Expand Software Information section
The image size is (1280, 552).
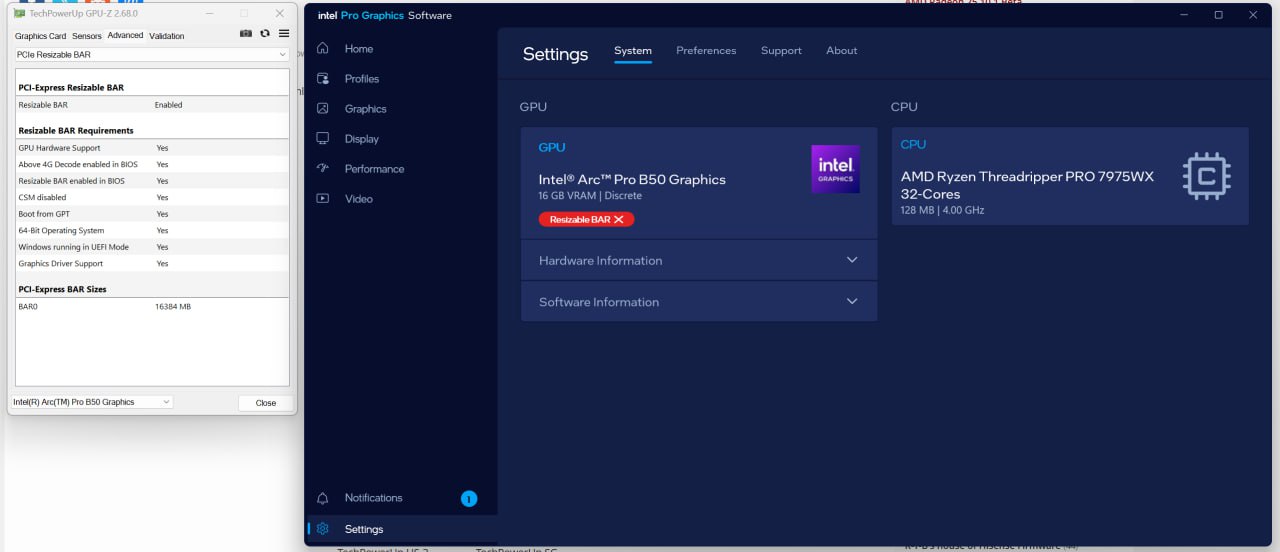698,302
